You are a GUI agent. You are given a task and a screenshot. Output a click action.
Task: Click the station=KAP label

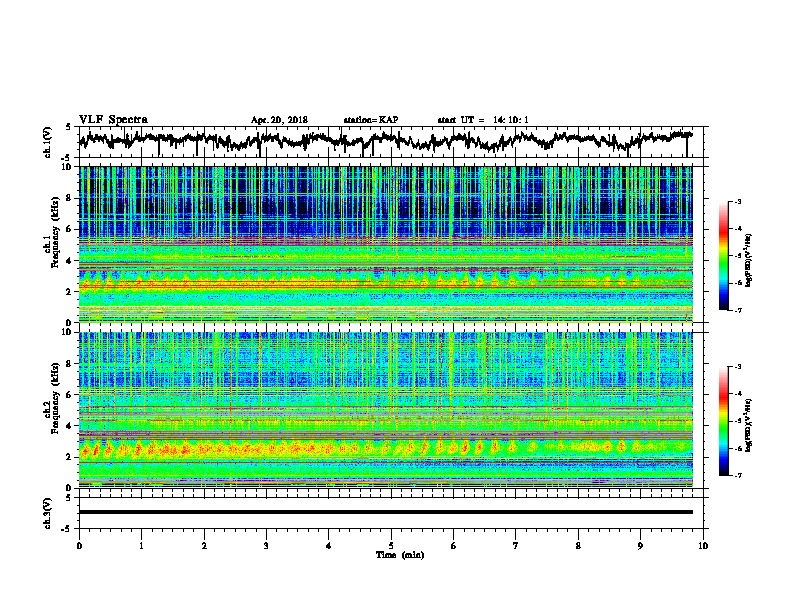(x=371, y=120)
